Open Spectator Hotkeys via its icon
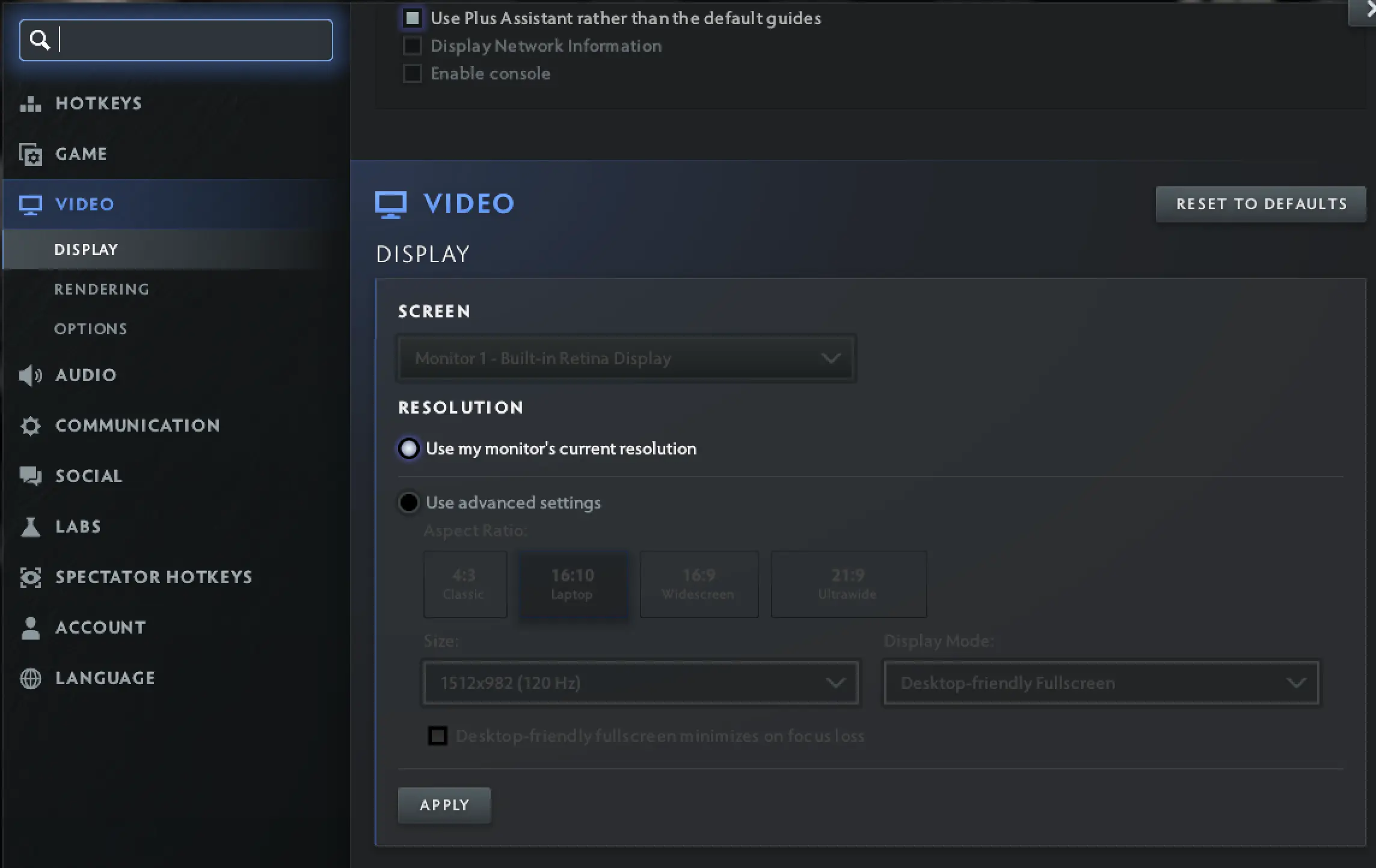 (30, 577)
